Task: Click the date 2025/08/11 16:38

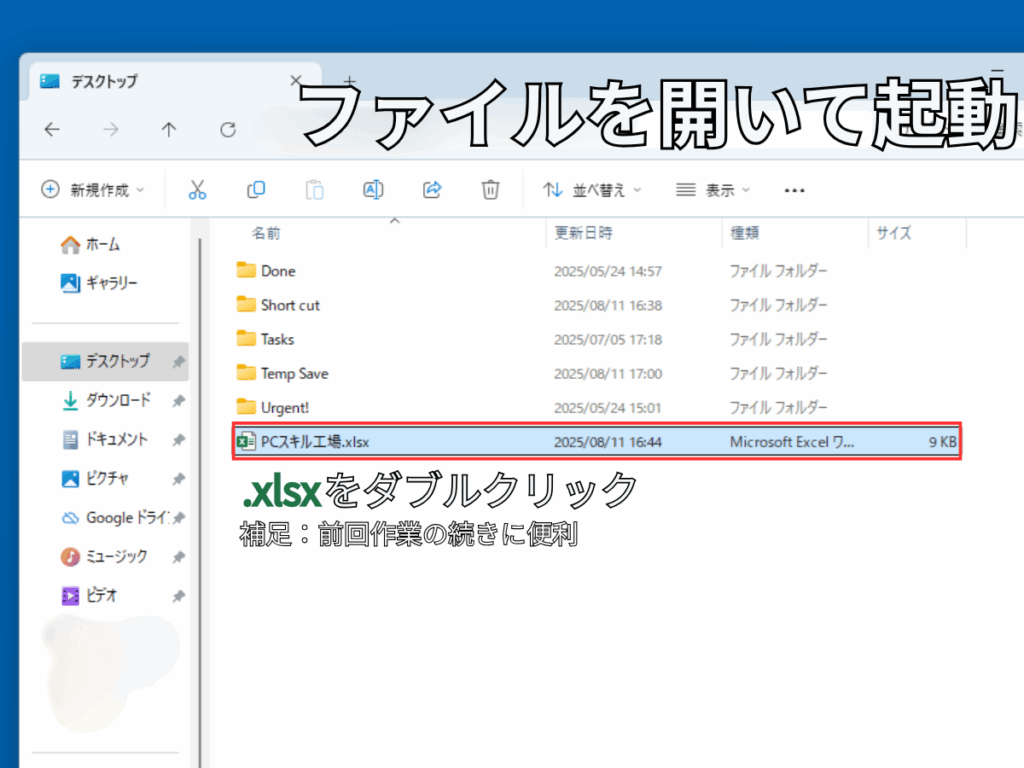Action: [608, 305]
